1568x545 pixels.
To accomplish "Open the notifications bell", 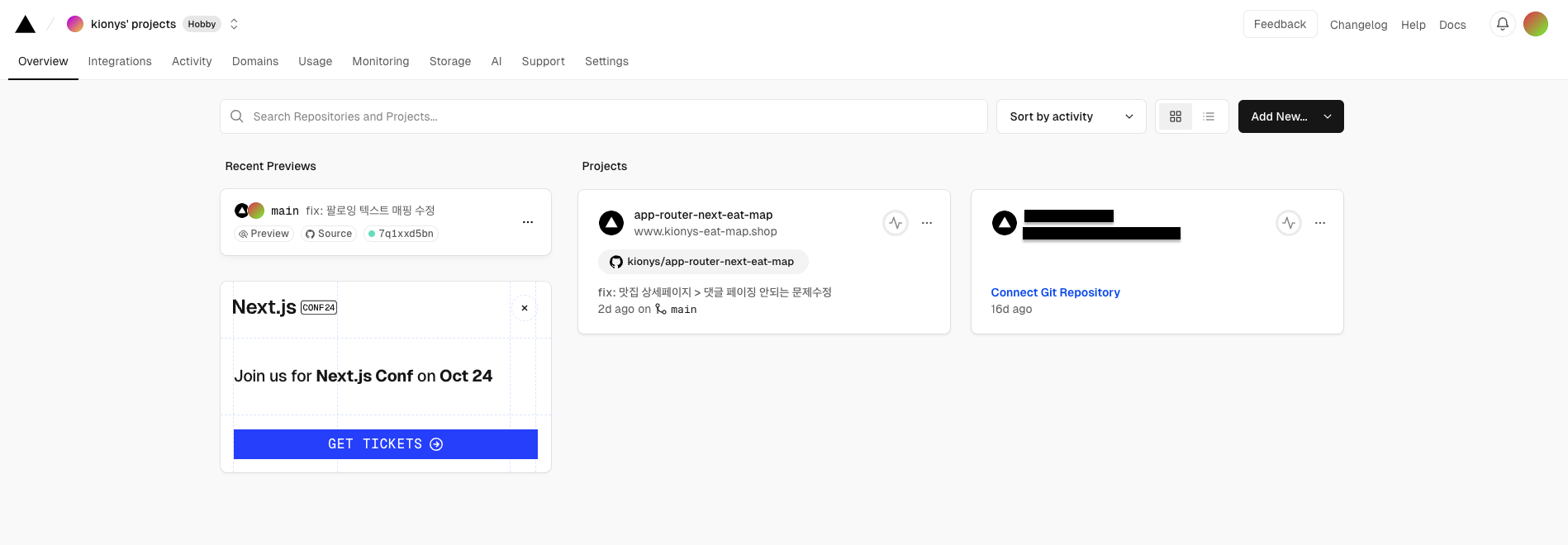I will point(1503,24).
